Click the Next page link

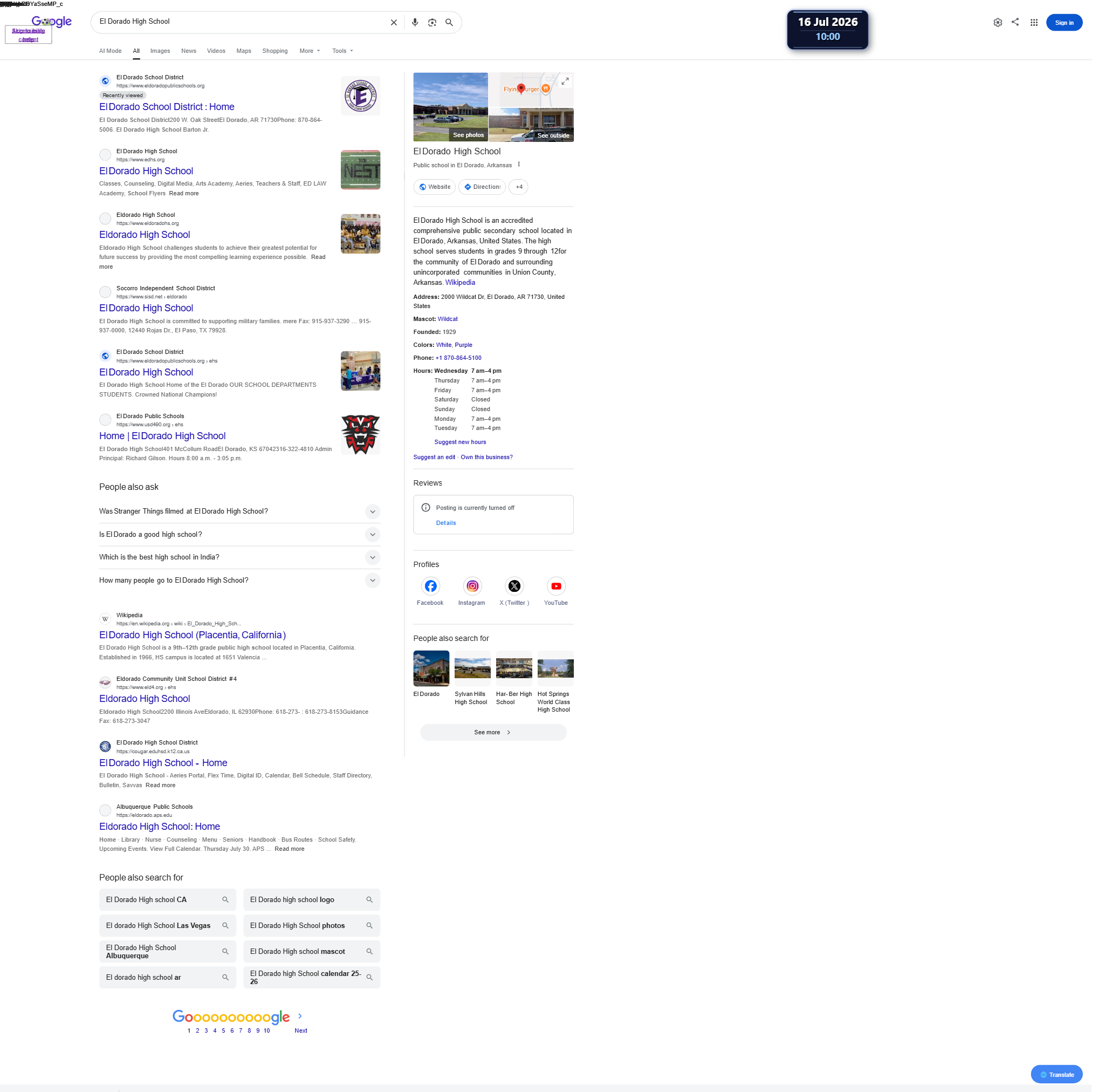pyautogui.click(x=303, y=1036)
